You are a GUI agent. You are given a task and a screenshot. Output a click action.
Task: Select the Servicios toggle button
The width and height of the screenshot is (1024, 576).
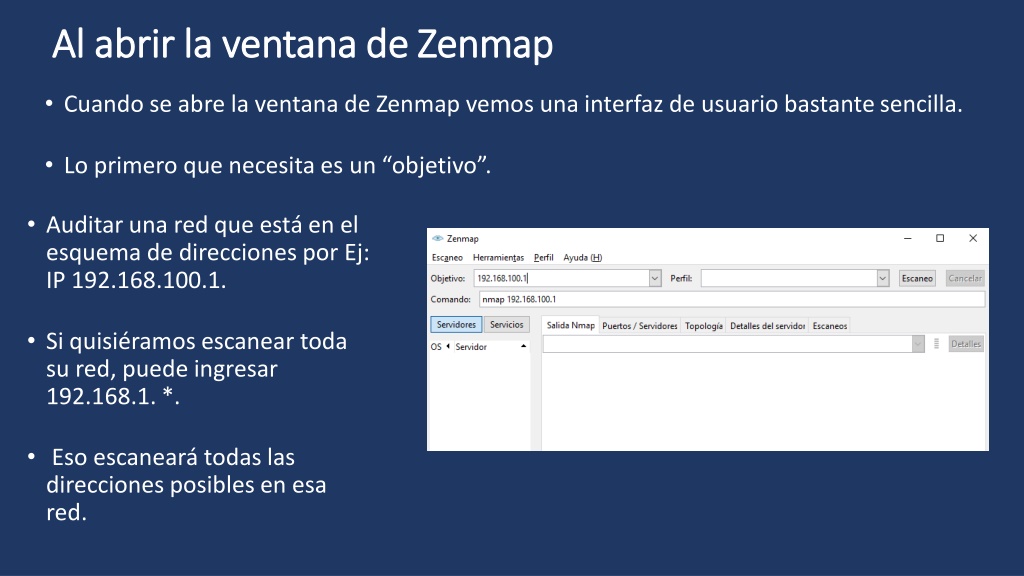point(507,325)
